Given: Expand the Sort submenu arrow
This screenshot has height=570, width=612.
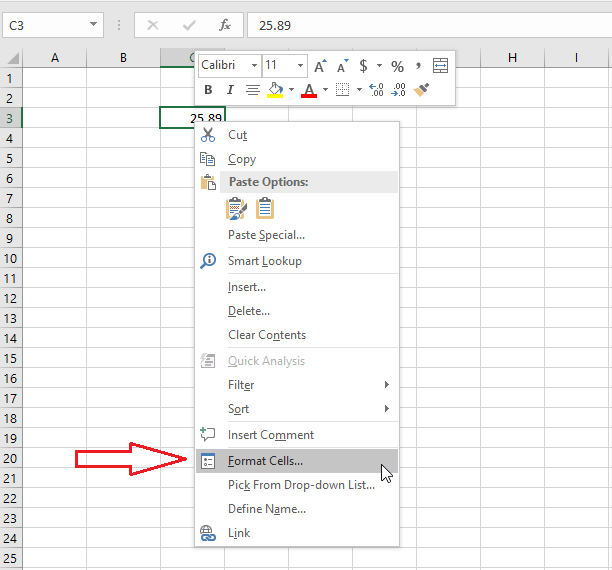Looking at the screenshot, I should [x=386, y=409].
